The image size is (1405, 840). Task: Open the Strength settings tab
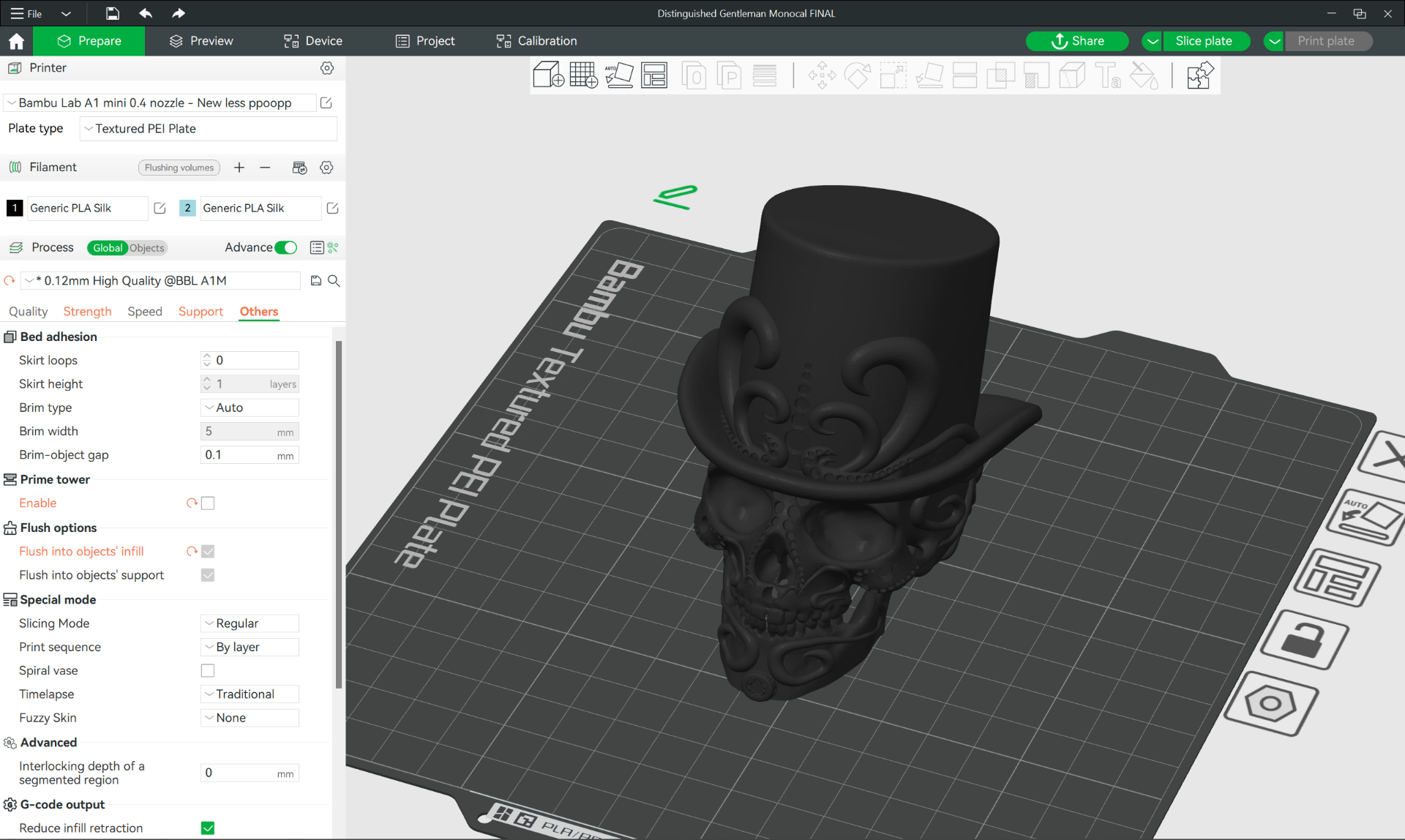tap(87, 312)
